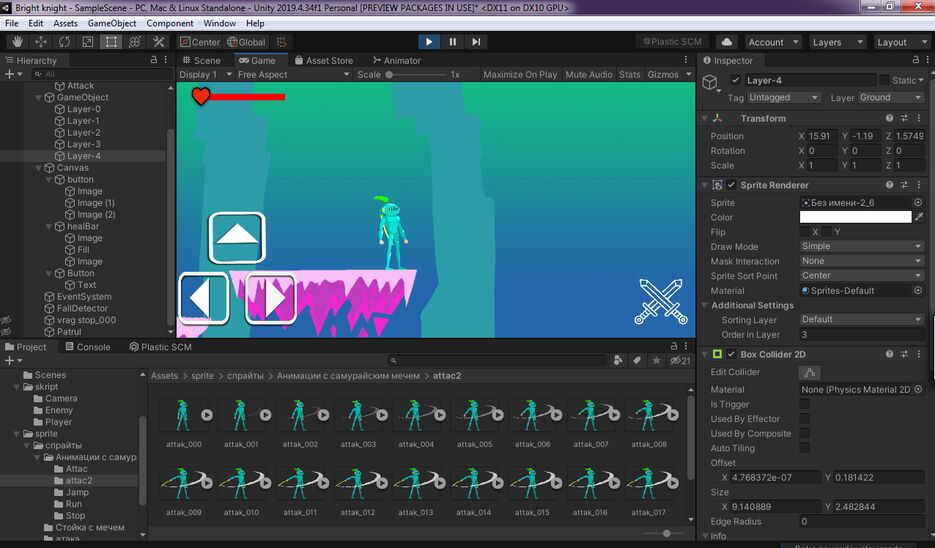Screen dimensions: 935x548
Task: Toggle hidden packages visibility count
Action: pyautogui.click(x=680, y=360)
